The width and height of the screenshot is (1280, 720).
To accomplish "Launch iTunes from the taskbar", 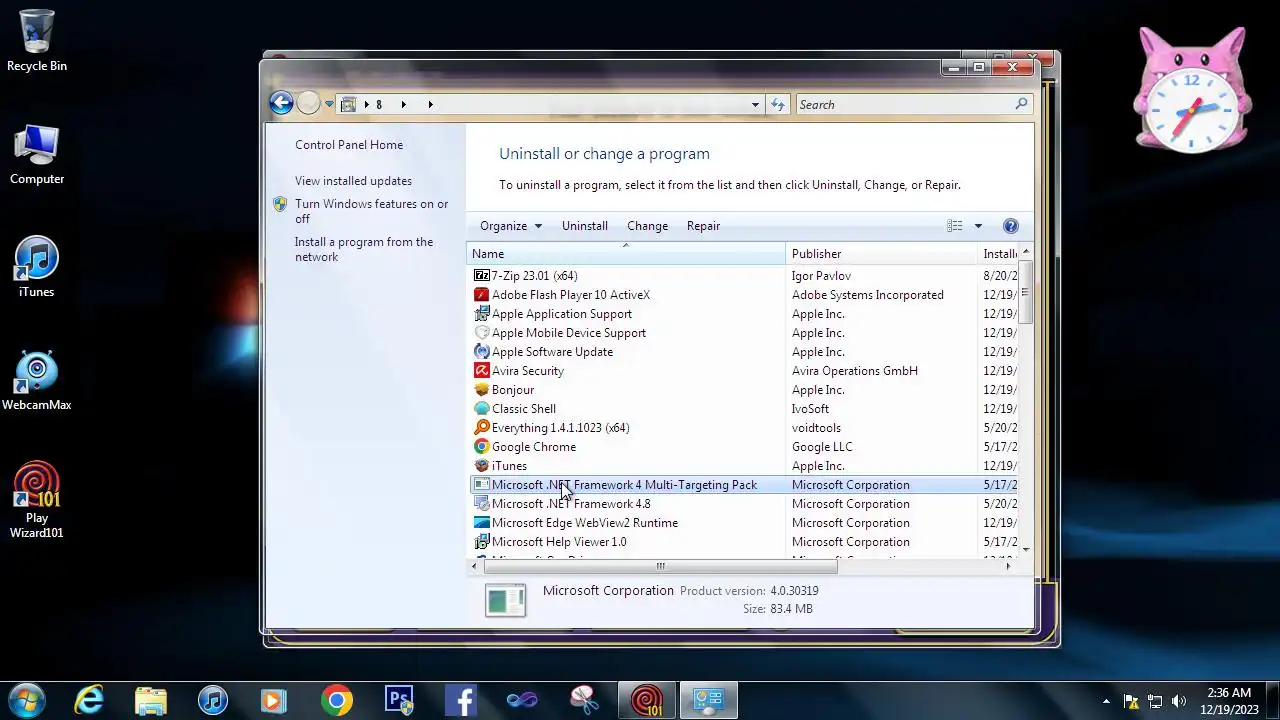I will [213, 700].
